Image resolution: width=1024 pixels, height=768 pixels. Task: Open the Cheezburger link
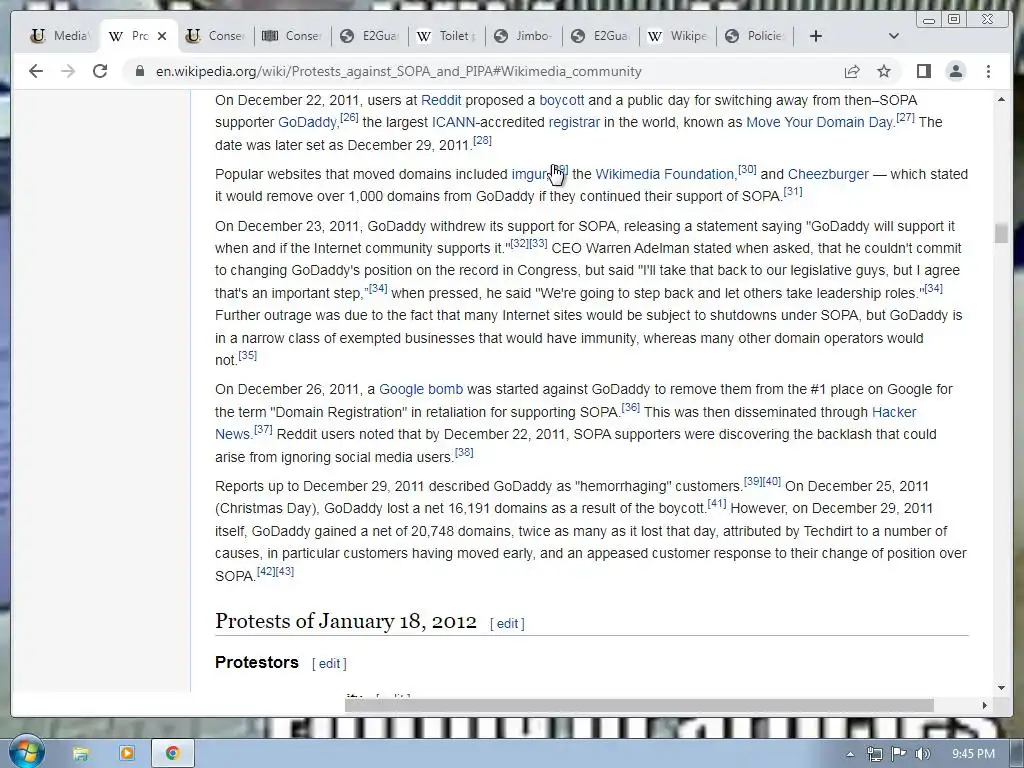coord(828,174)
